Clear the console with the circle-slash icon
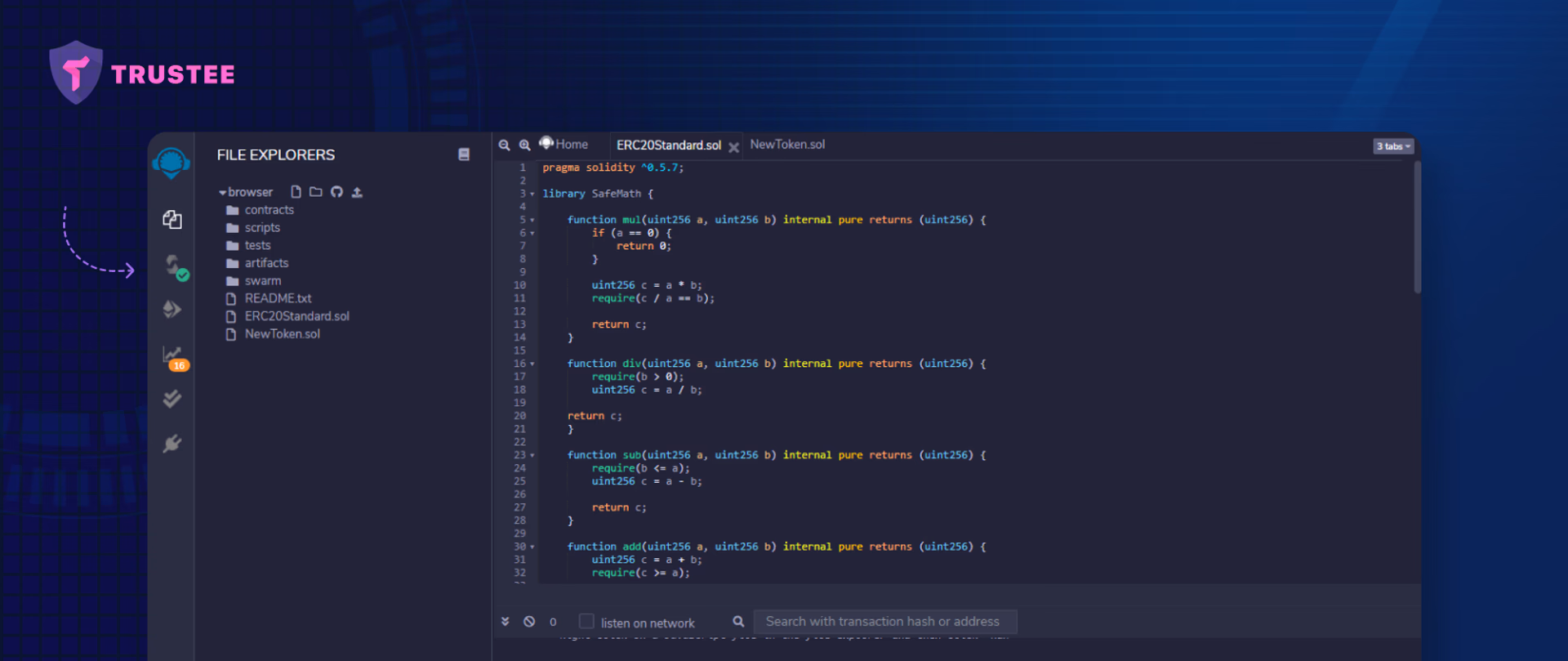Image resolution: width=1568 pixels, height=661 pixels. [529, 622]
